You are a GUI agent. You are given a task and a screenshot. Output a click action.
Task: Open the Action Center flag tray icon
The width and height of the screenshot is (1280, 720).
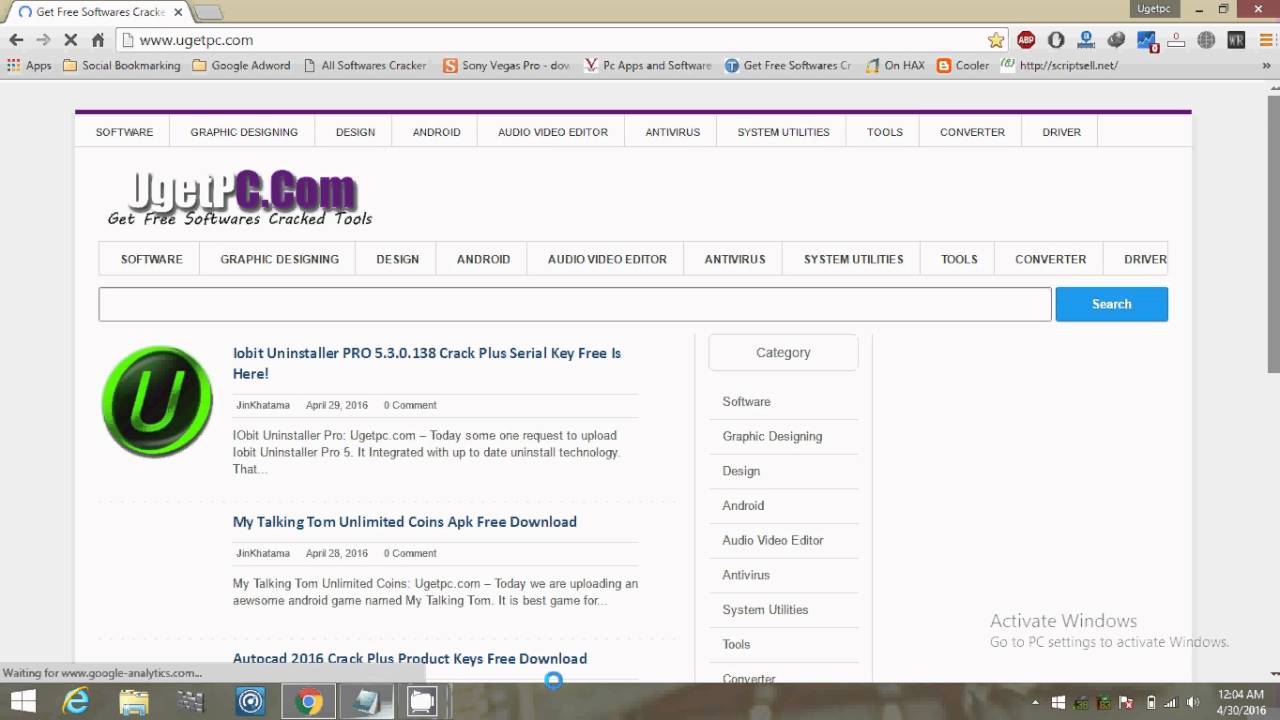click(x=1127, y=702)
